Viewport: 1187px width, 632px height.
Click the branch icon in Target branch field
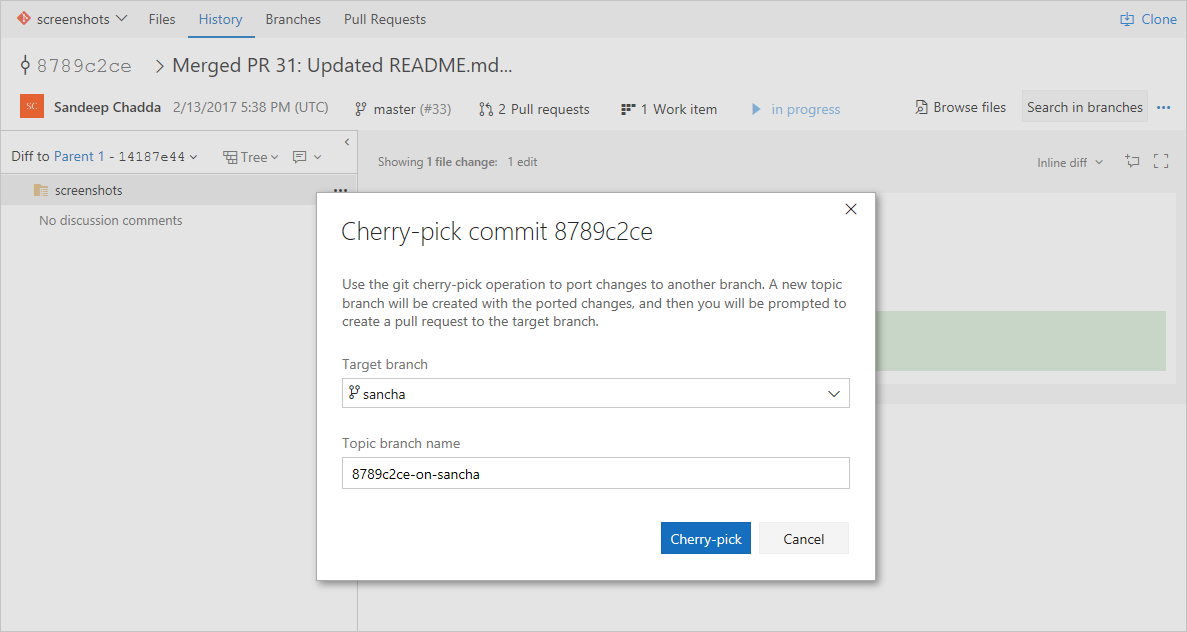(354, 391)
